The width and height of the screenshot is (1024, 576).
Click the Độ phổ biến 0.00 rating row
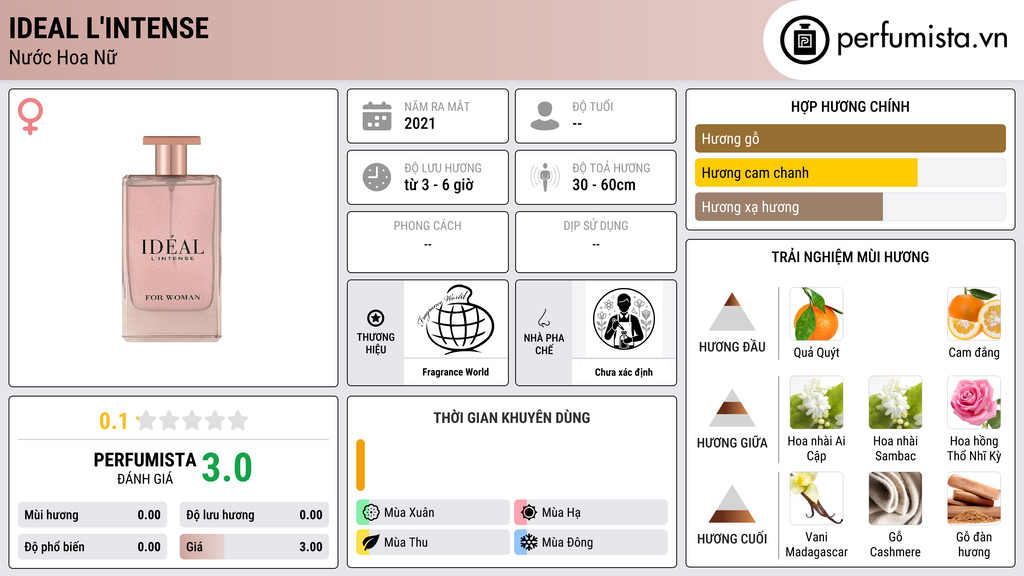[x=92, y=547]
